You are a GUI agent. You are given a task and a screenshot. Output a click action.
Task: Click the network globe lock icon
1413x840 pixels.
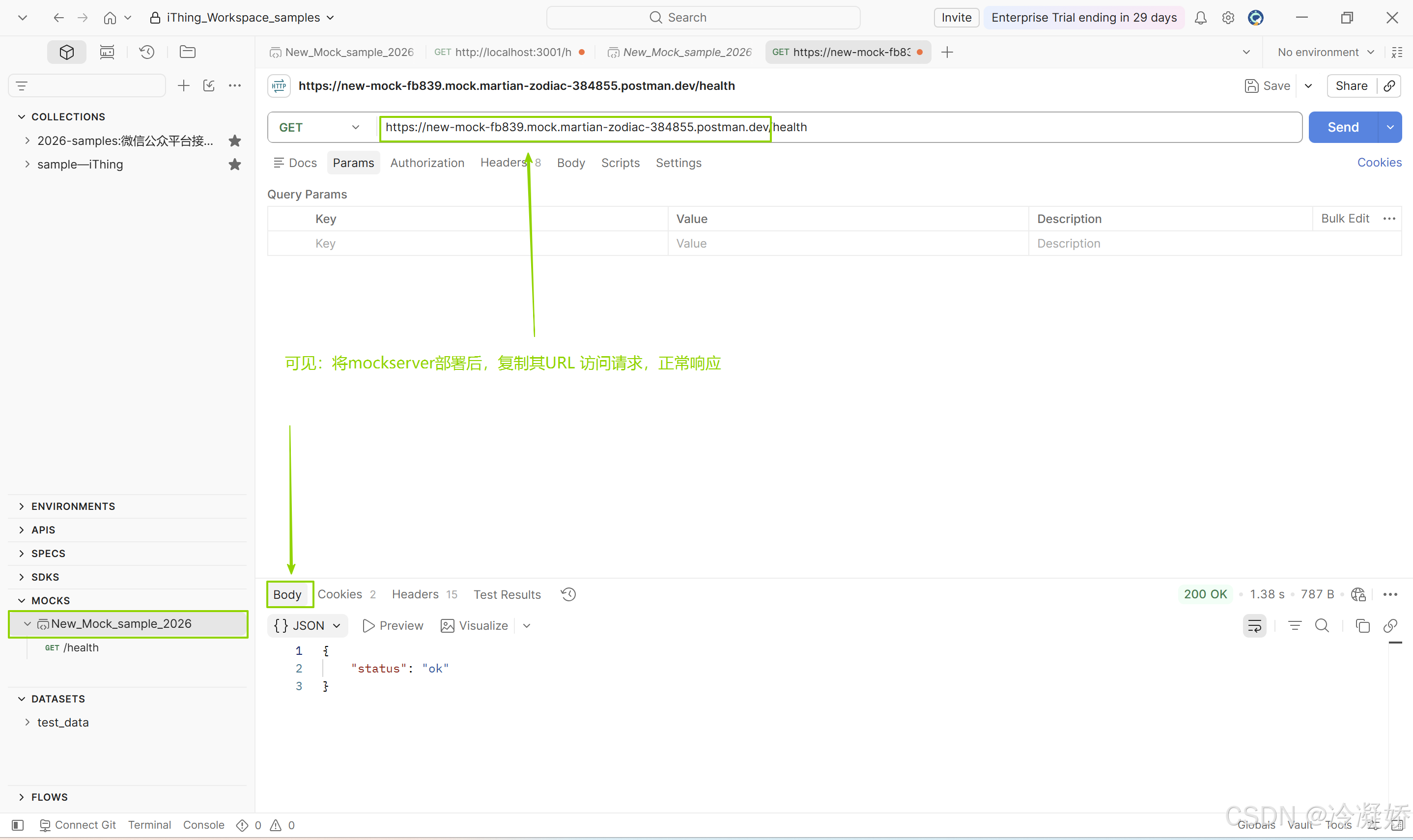click(1358, 594)
